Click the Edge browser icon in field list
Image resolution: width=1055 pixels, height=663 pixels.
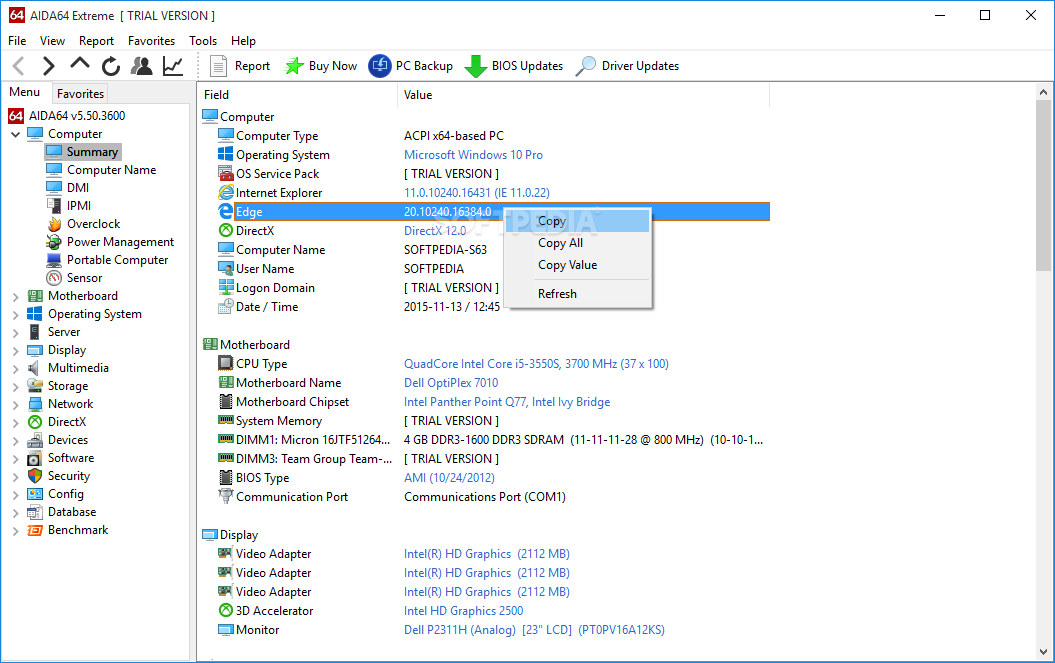226,211
